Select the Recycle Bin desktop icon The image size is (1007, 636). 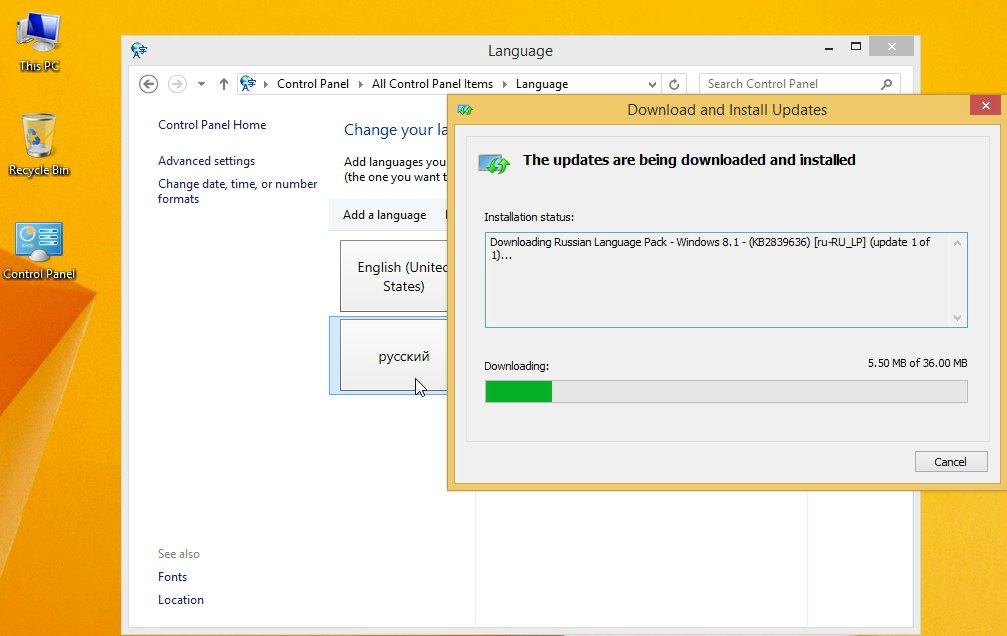click(x=39, y=145)
